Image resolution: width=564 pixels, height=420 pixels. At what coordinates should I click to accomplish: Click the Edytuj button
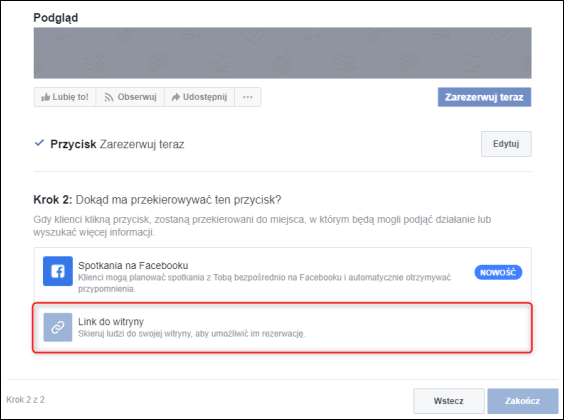(506, 144)
